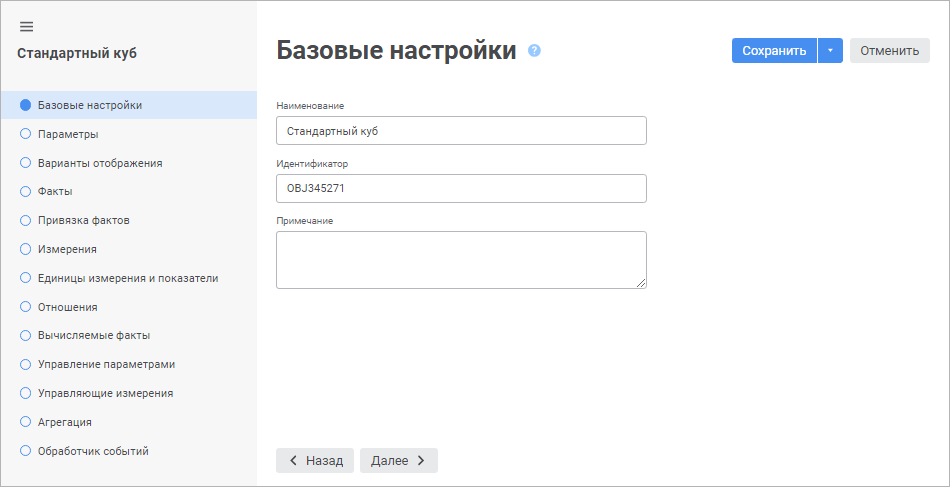
Task: Open Варианты отображения section
Action: (x=99, y=163)
